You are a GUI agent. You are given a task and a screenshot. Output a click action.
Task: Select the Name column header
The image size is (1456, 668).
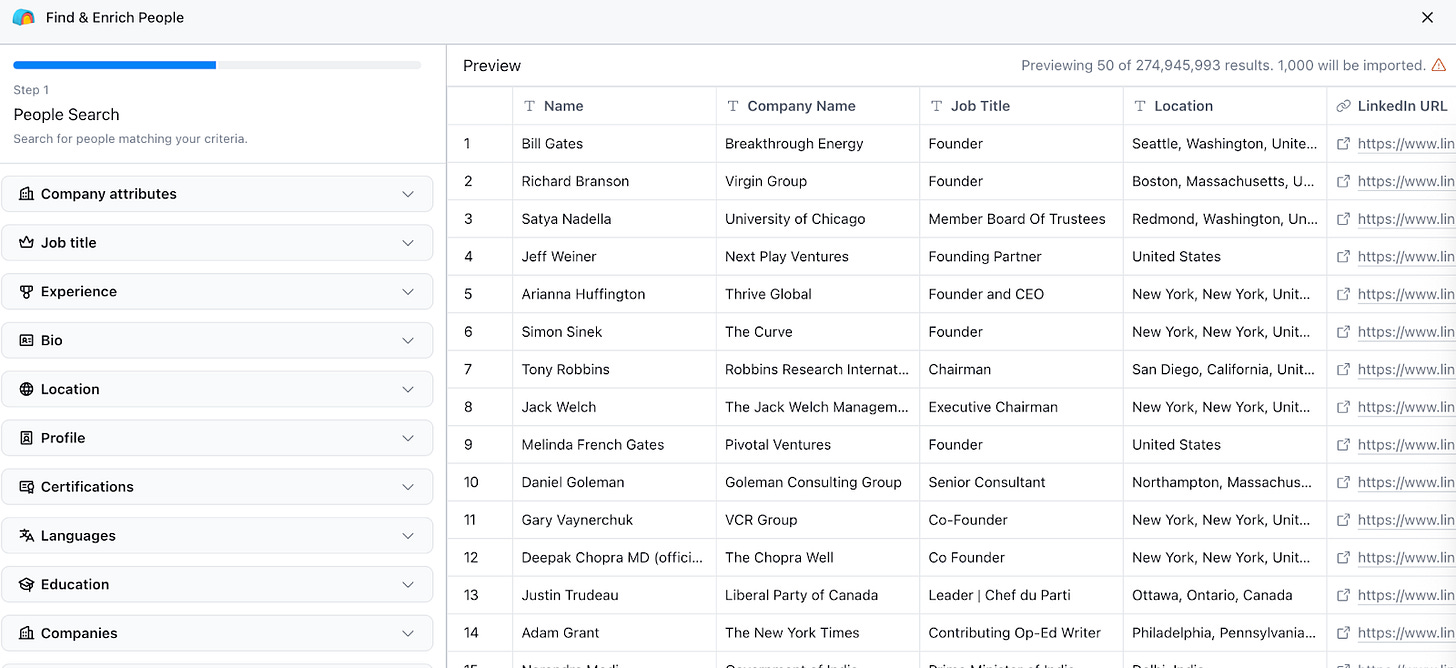pyautogui.click(x=614, y=106)
